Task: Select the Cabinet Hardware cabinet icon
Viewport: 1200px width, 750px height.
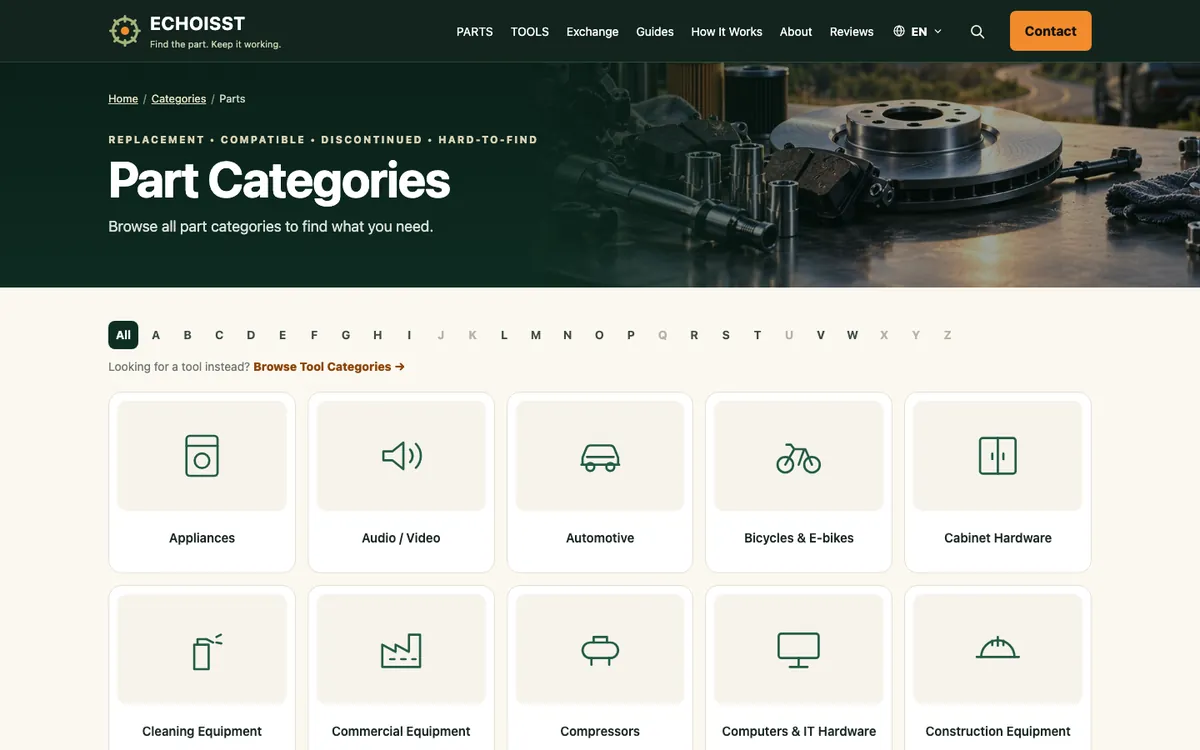Action: click(998, 456)
